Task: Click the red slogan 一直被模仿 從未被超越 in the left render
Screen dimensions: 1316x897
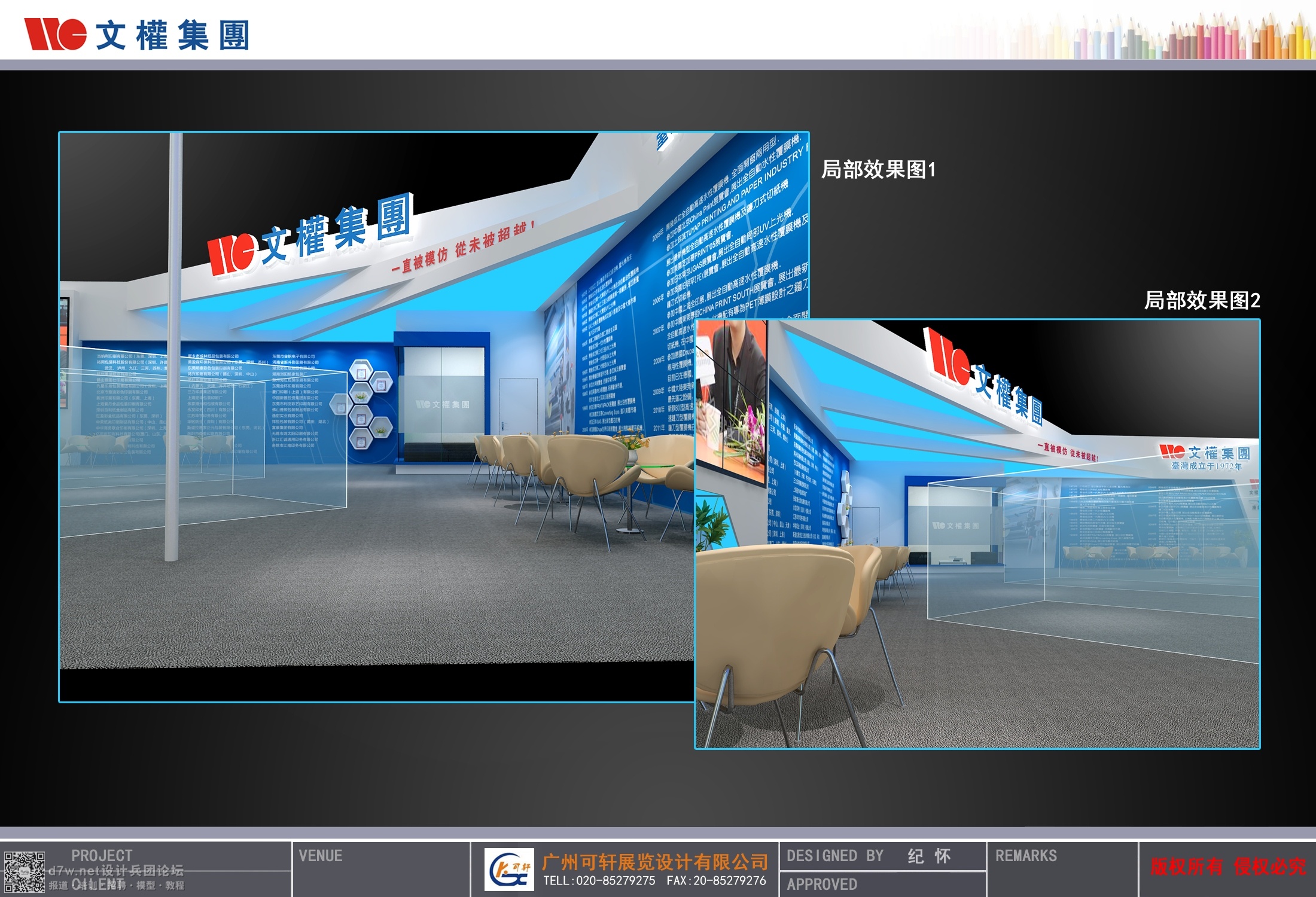Action: pyautogui.click(x=463, y=248)
